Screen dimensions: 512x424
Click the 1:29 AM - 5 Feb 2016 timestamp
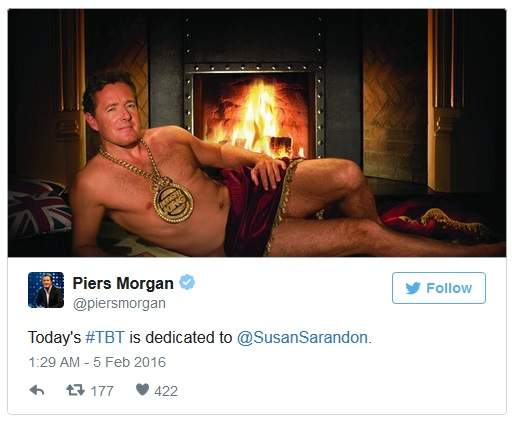[97, 362]
